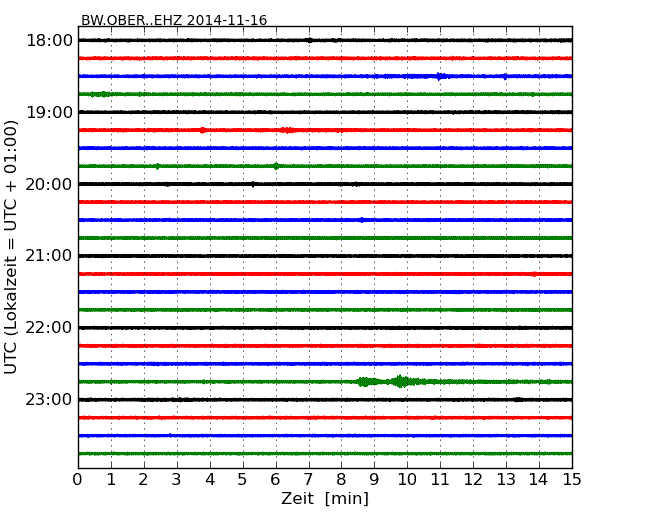Click the x-axis tick label 2
The image size is (650, 520).
[143, 480]
